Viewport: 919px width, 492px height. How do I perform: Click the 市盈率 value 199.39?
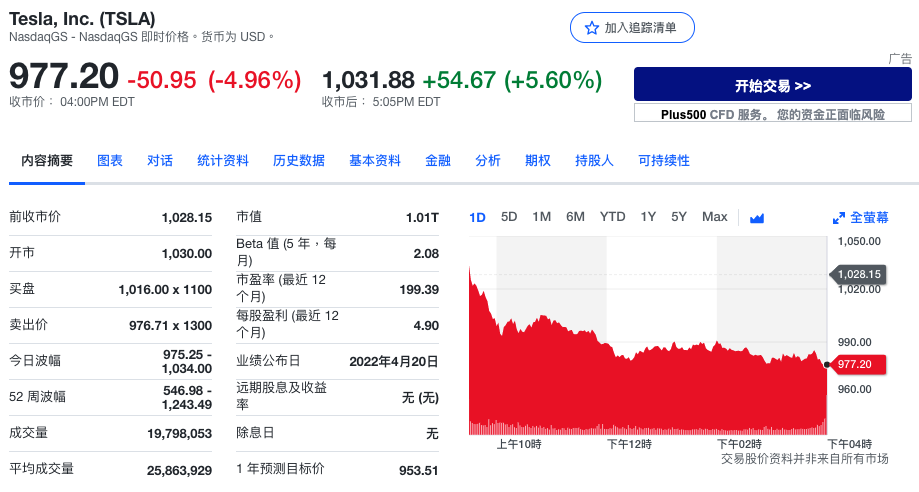pos(418,290)
